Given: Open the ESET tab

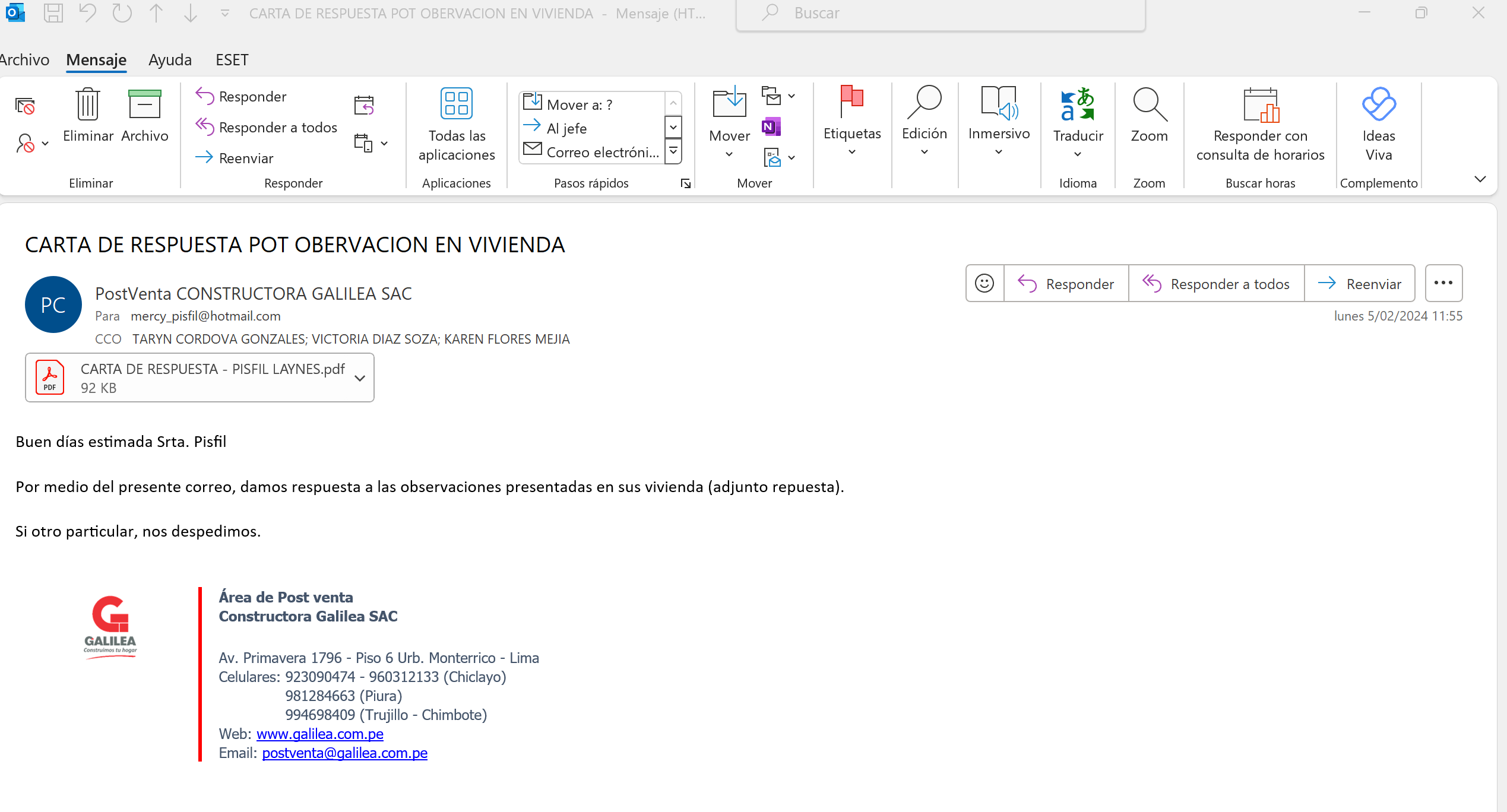Looking at the screenshot, I should coord(232,60).
